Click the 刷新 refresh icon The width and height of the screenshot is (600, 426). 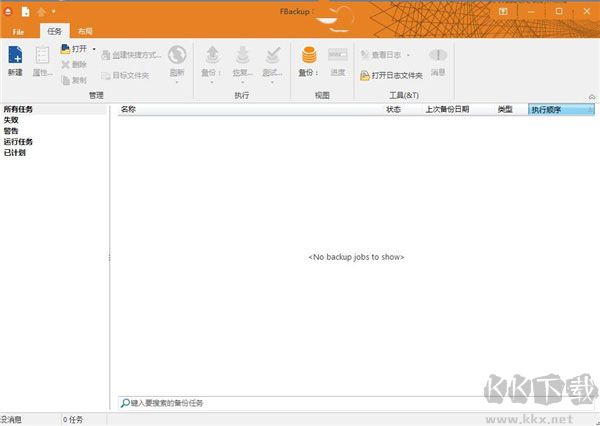pyautogui.click(x=177, y=55)
